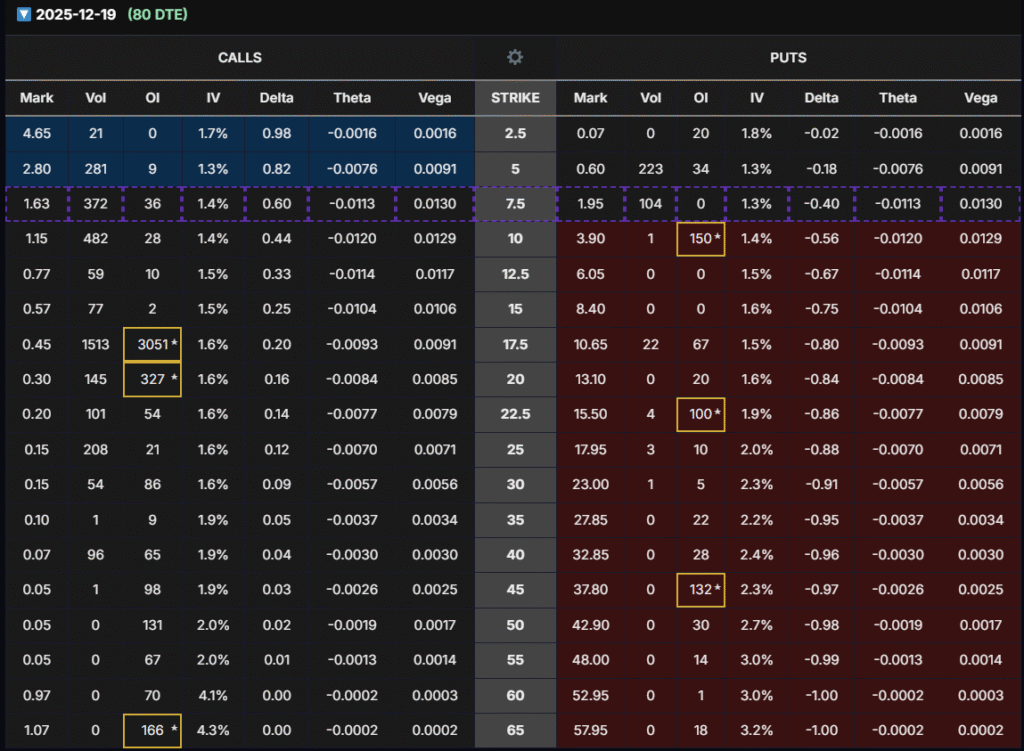The height and width of the screenshot is (751, 1024).
Task: Open the options chain settings gear
Action: pos(515,57)
